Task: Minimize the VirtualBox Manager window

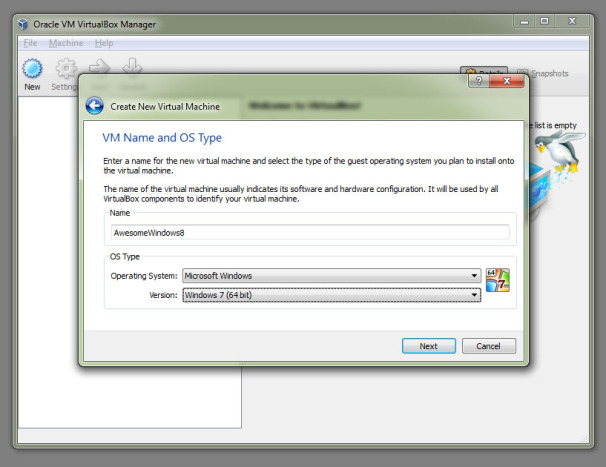Action: [524, 22]
